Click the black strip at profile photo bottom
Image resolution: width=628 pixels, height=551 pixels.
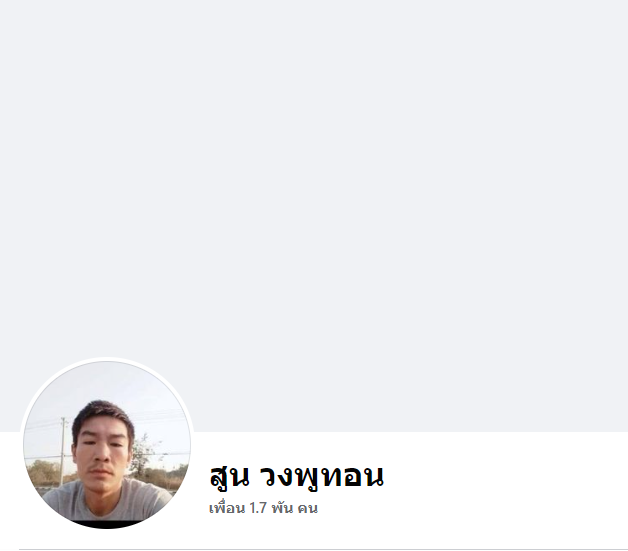coord(107,524)
